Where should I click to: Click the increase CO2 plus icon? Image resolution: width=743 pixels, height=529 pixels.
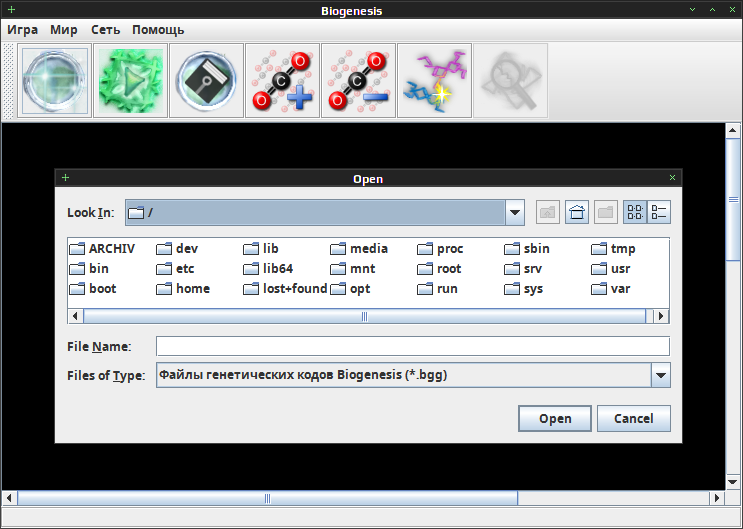[x=282, y=80]
